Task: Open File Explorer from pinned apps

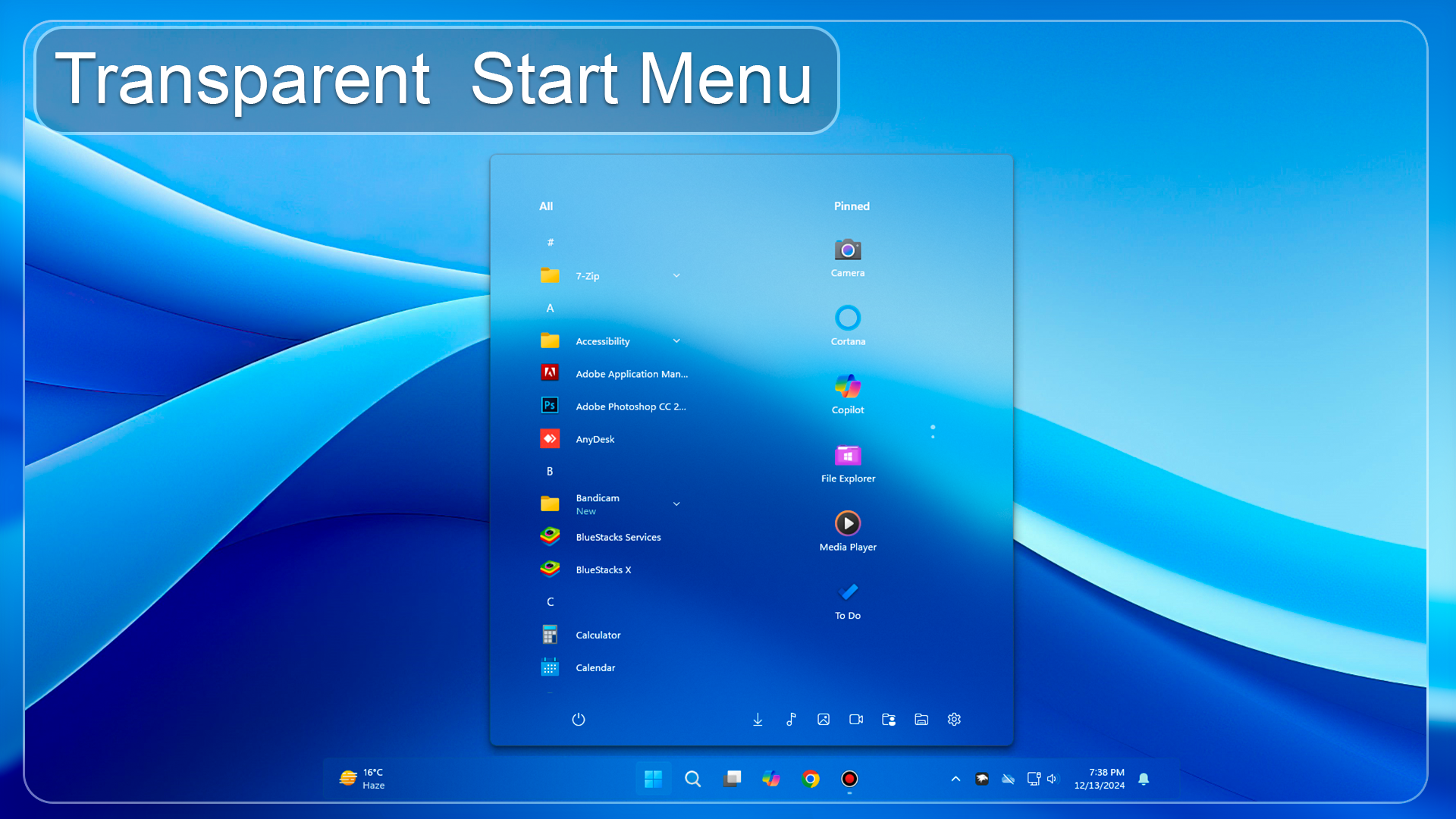Action: coord(847,457)
